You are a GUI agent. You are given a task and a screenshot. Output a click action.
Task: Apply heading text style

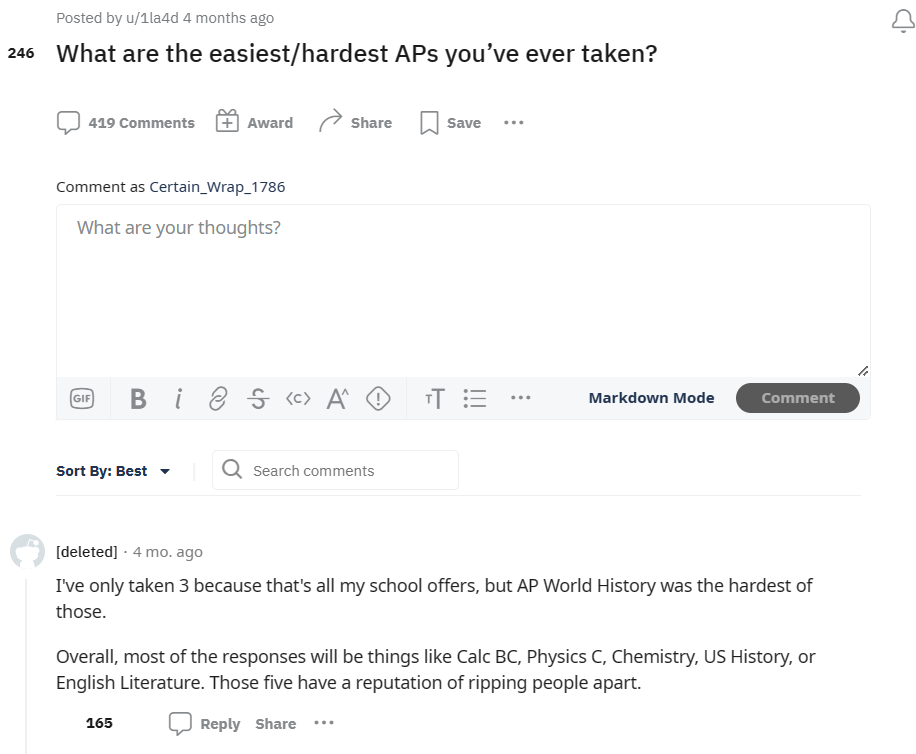pyautogui.click(x=435, y=399)
